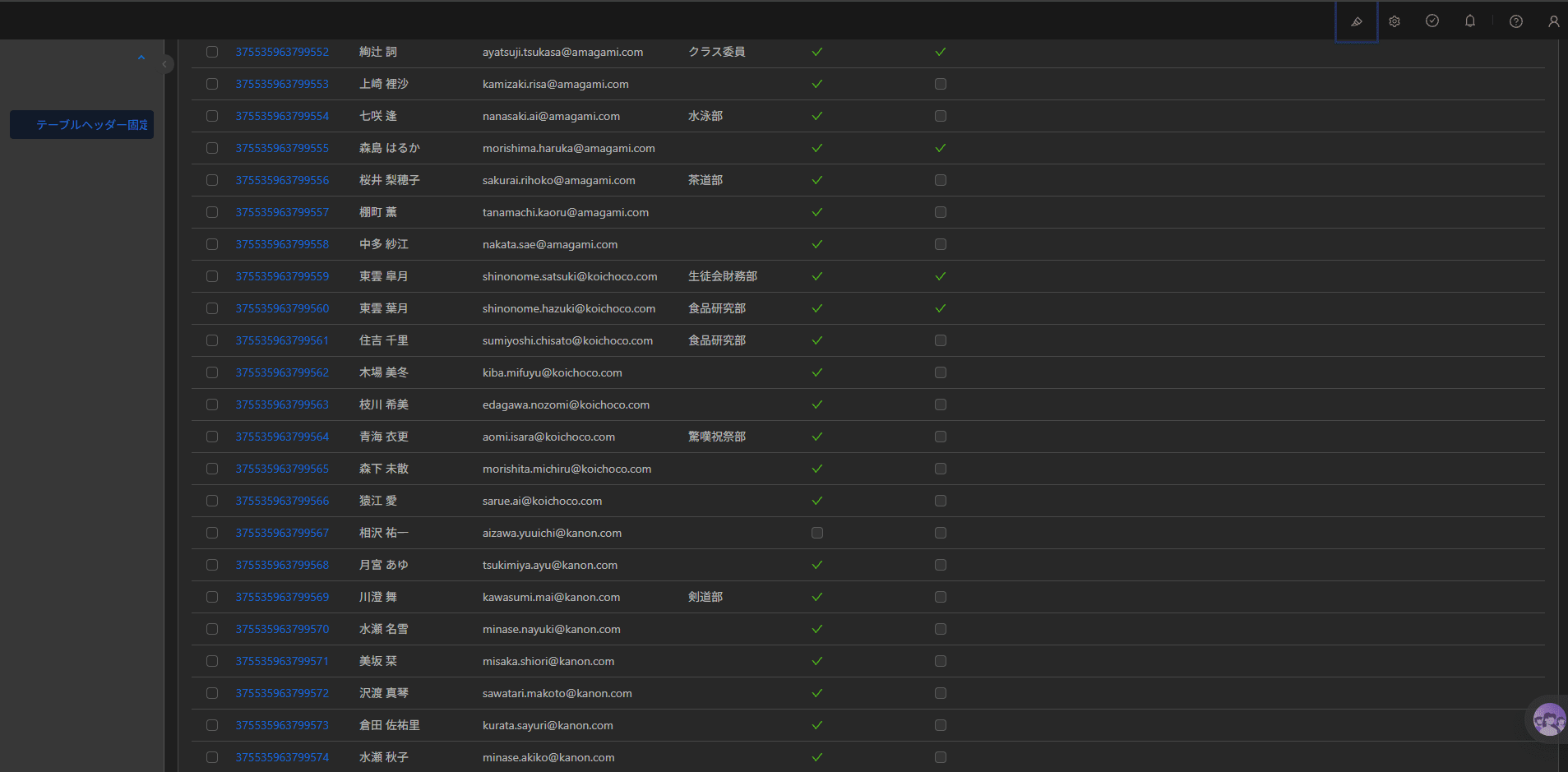Click the floating avatar assistant icon
Screen dimensions: 1568x772
coord(1549,720)
